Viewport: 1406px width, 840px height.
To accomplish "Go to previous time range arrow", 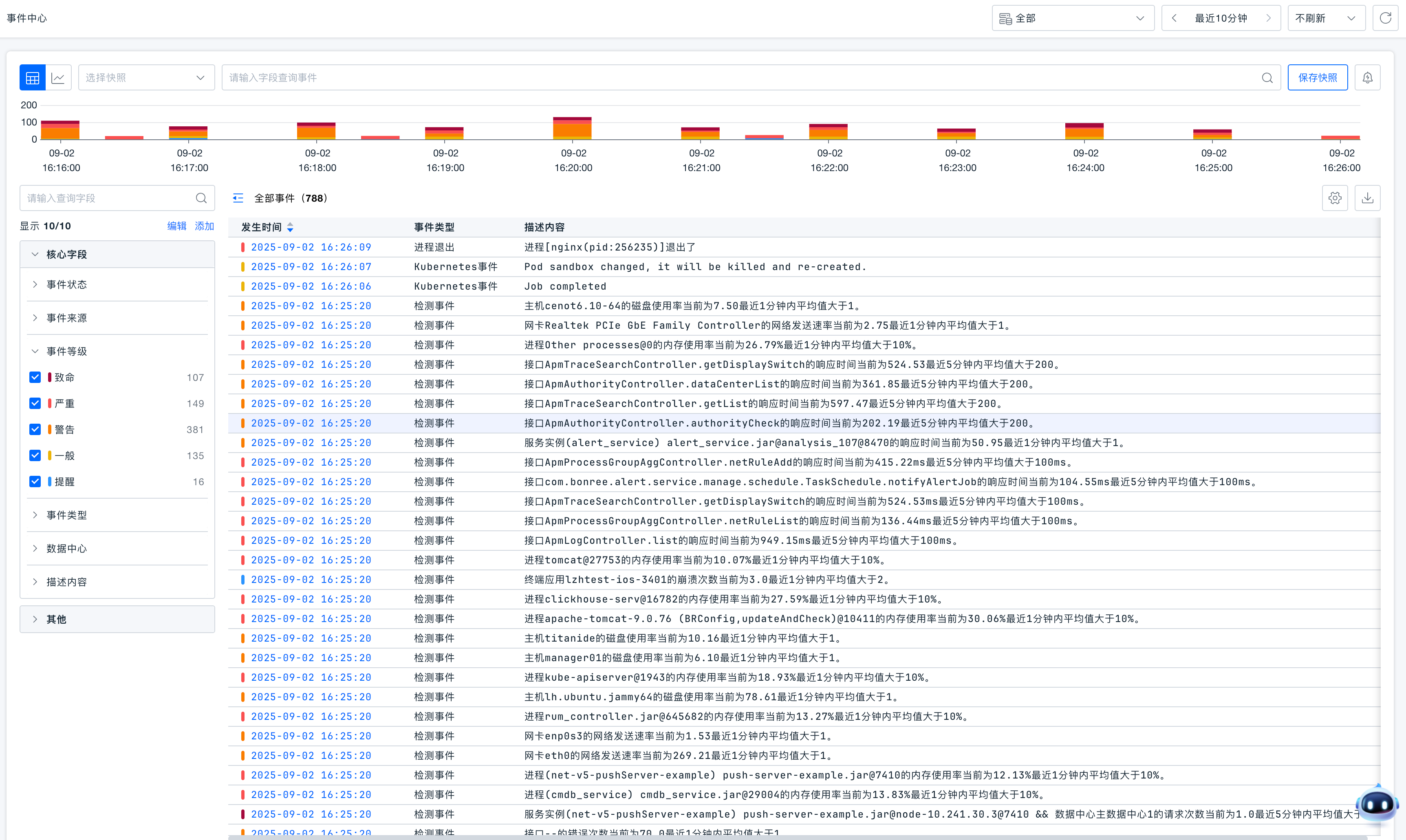I will tap(1175, 18).
